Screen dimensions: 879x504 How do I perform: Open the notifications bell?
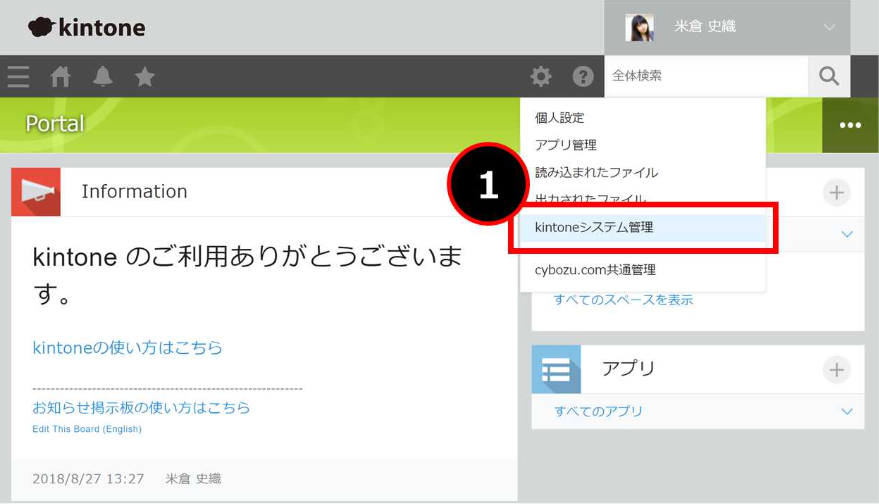pos(103,77)
